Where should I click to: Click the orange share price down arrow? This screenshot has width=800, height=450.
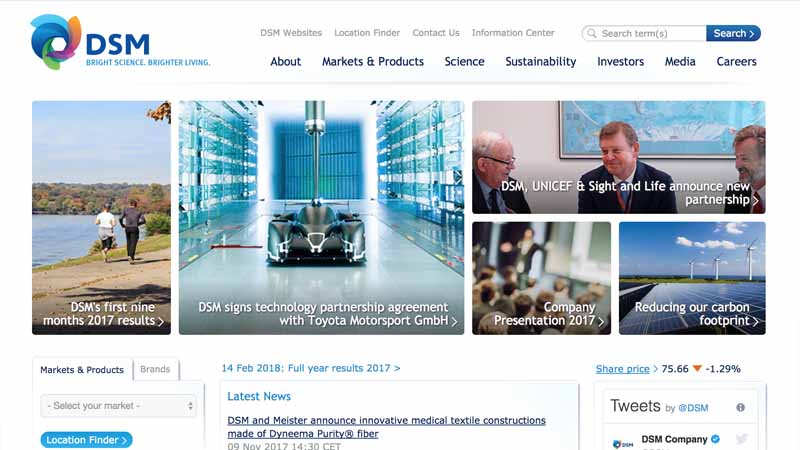point(697,369)
